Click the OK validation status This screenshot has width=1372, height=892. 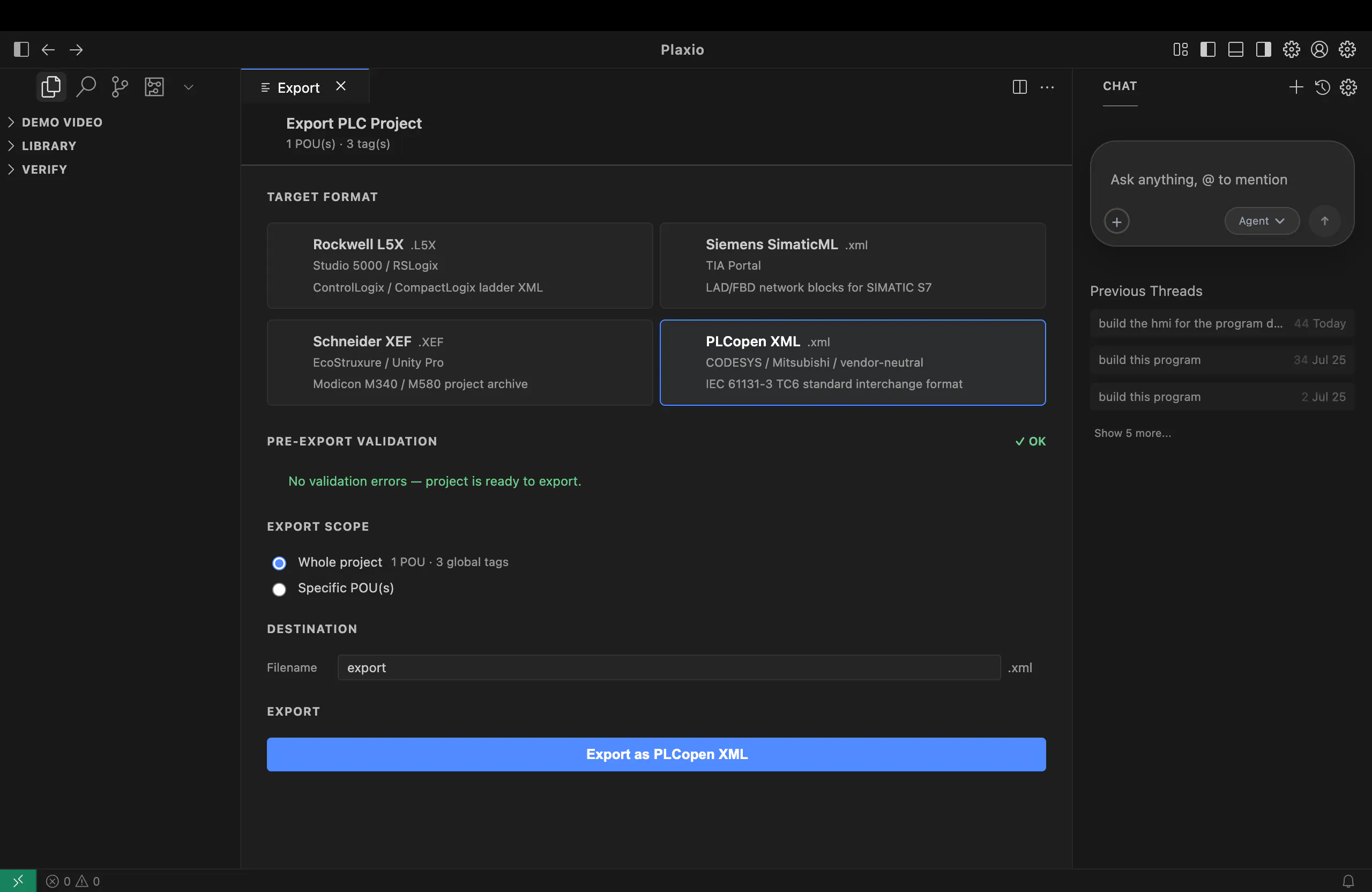pyautogui.click(x=1030, y=441)
